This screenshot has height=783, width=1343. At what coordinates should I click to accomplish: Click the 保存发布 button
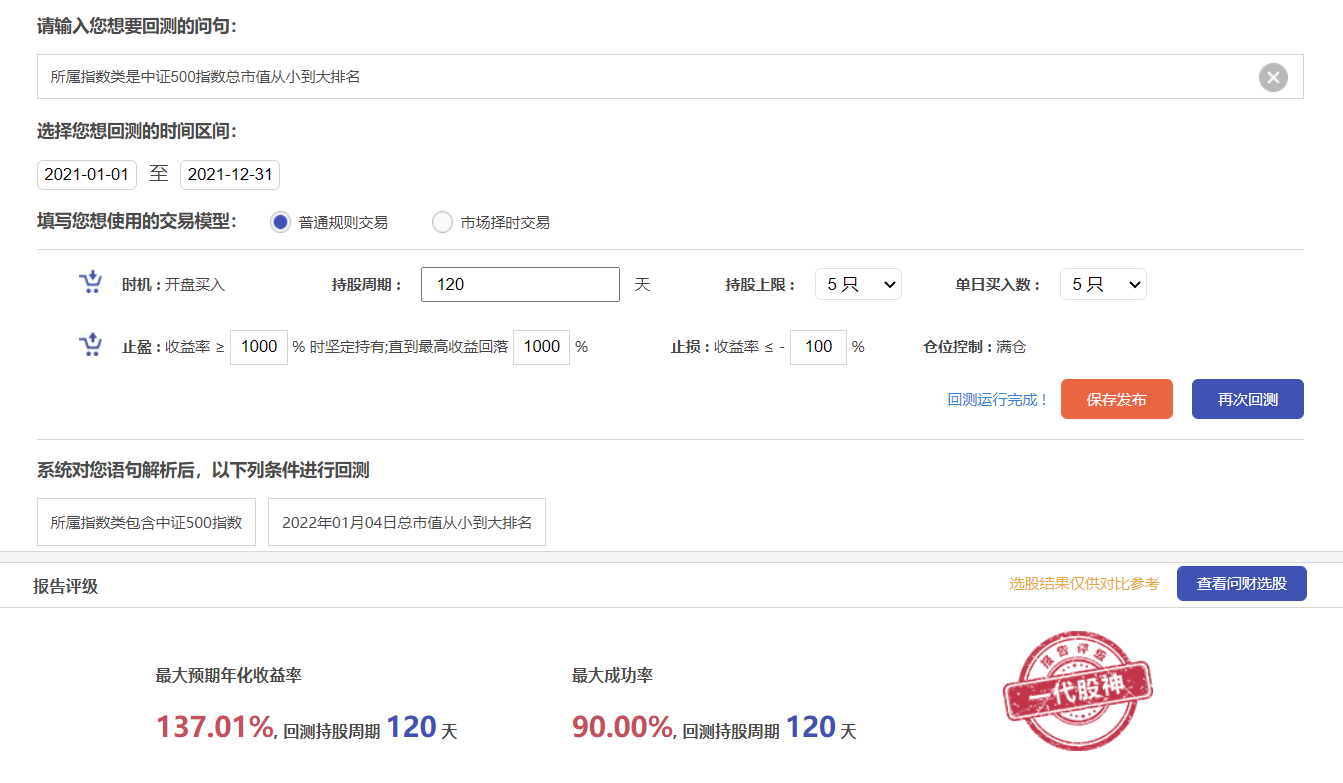[1116, 399]
